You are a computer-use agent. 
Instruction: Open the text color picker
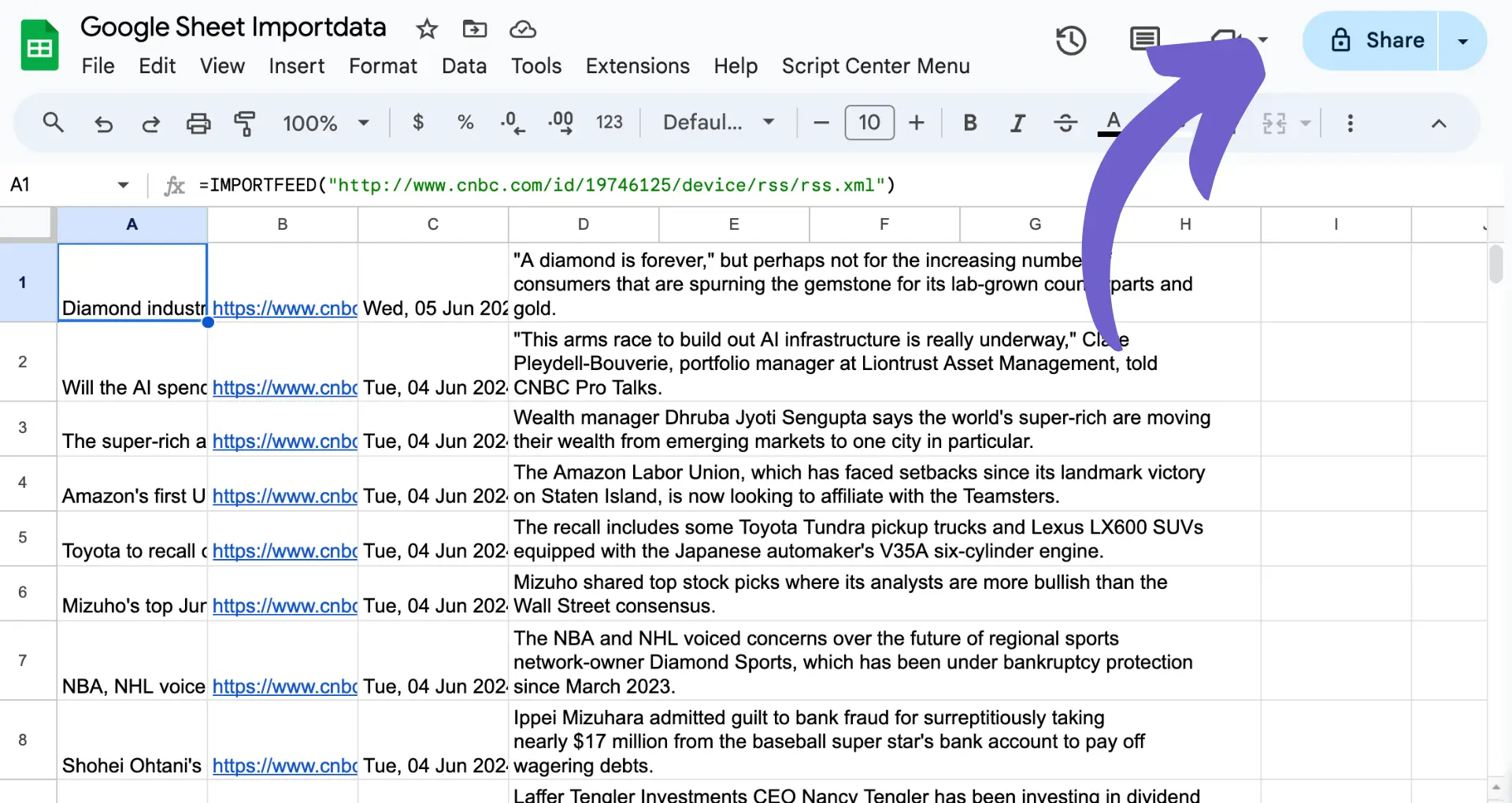(1112, 123)
